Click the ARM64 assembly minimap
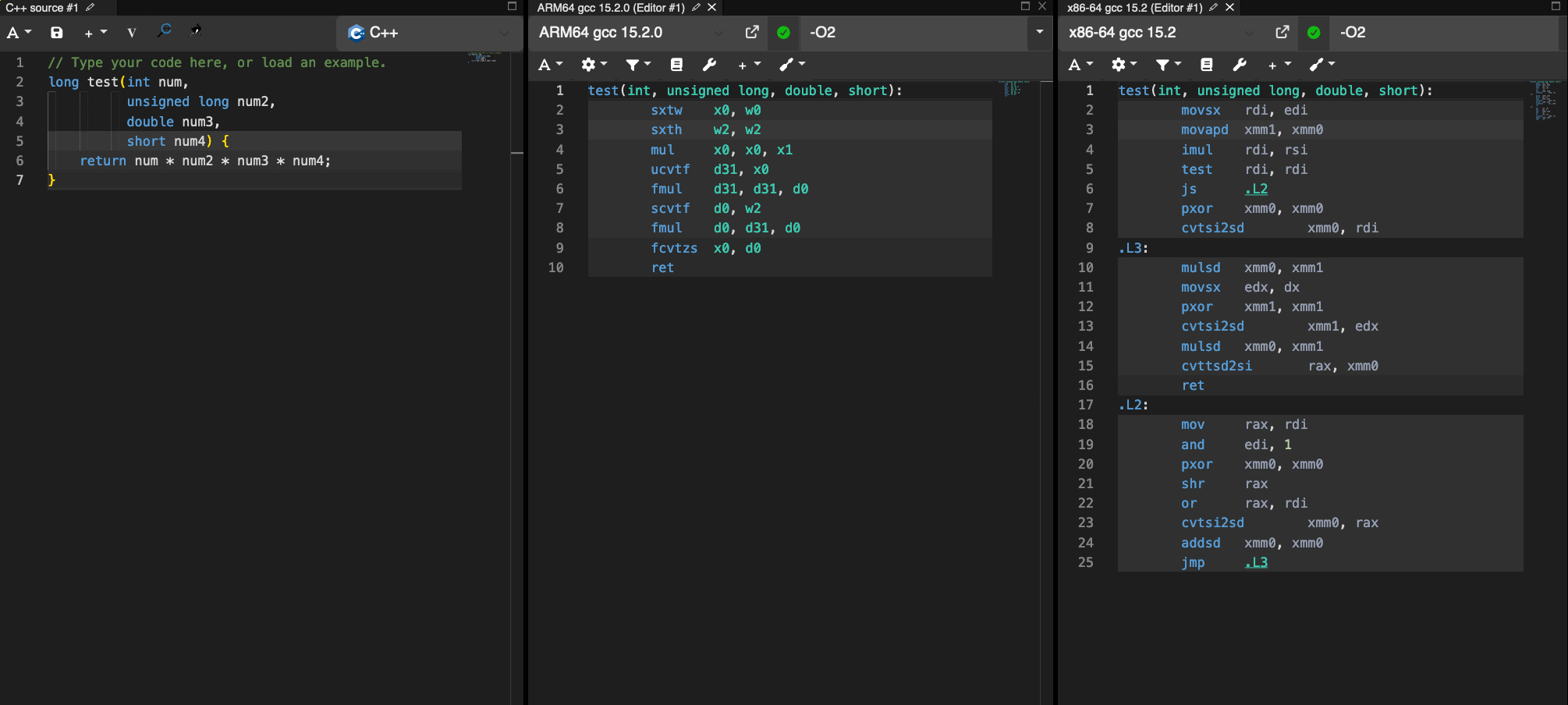 point(1013,88)
